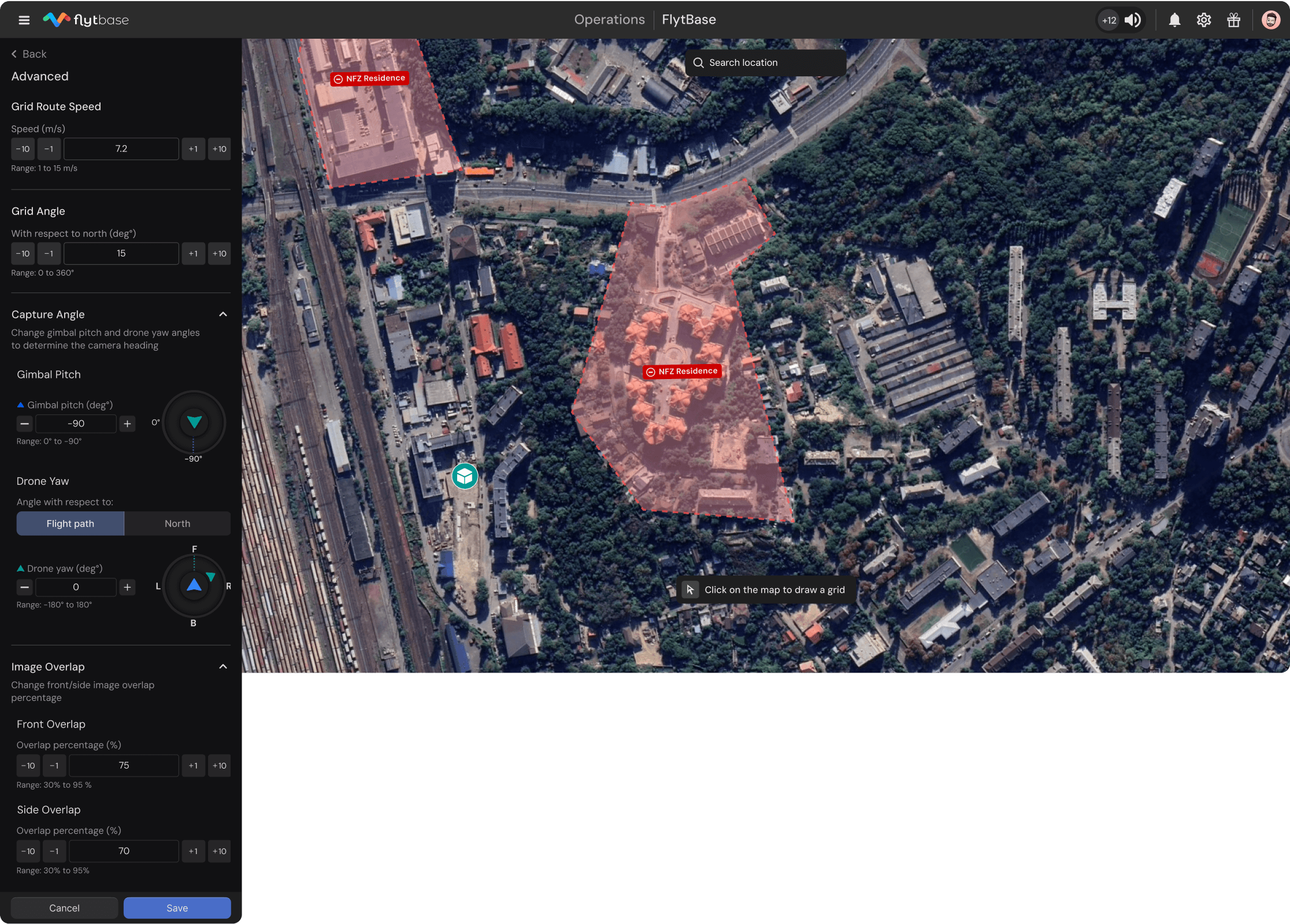Select the lower NFZ Residence label

point(682,372)
